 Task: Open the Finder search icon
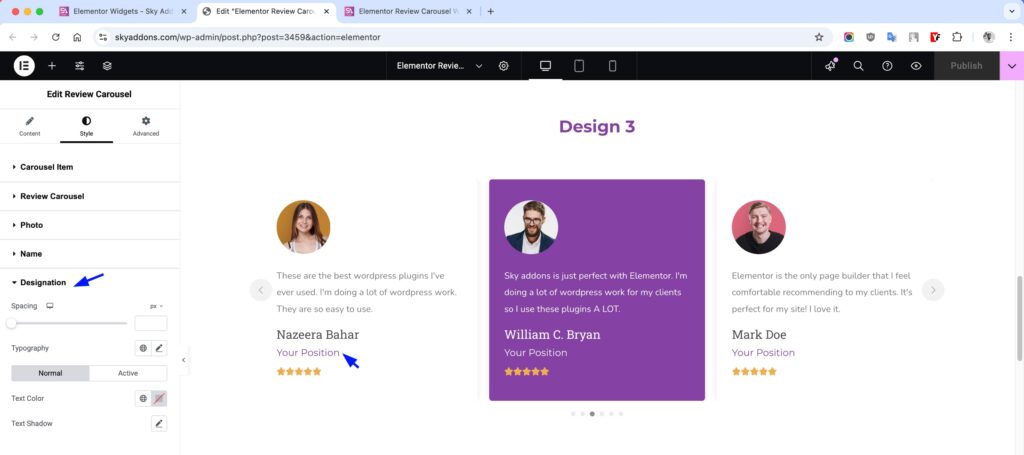coord(859,66)
